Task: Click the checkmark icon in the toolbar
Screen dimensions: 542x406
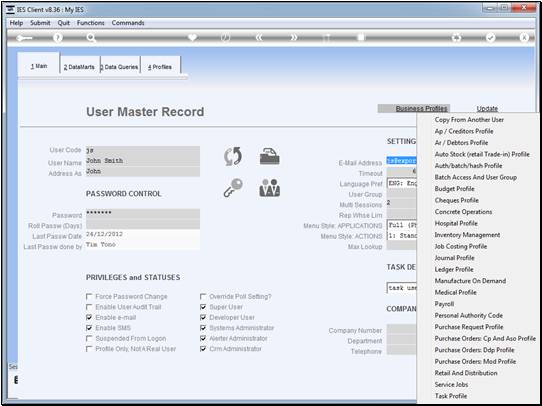Action: [x=490, y=38]
